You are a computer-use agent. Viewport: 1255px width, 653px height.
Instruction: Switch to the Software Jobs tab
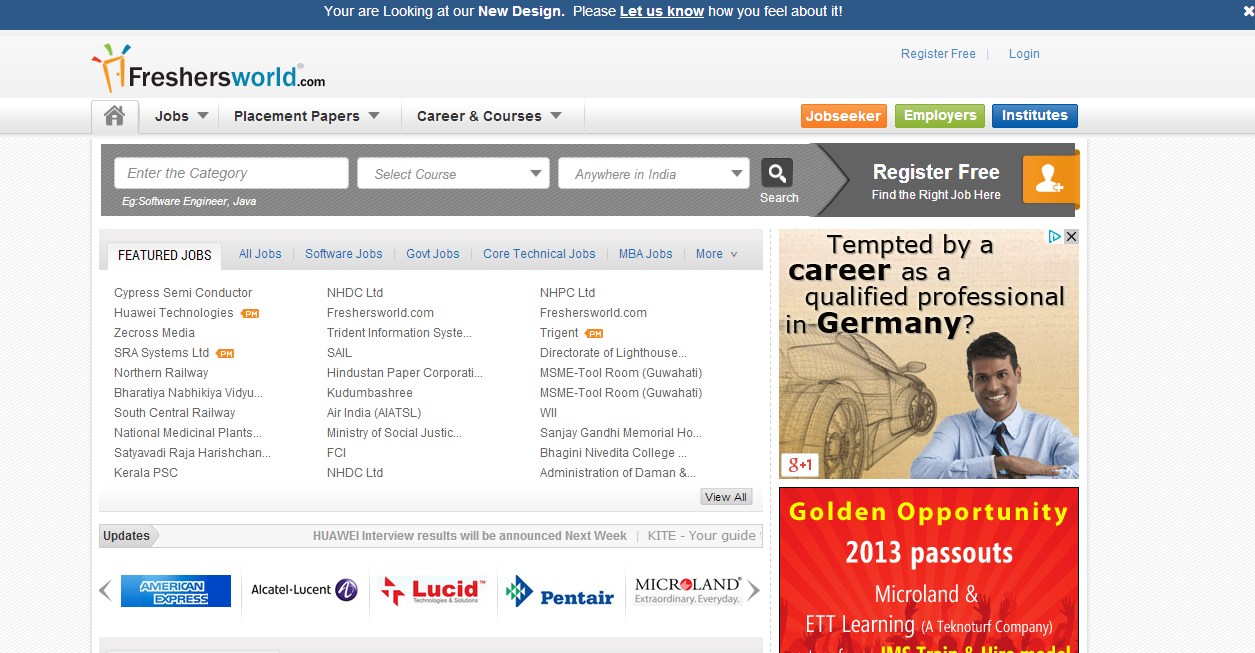click(344, 254)
